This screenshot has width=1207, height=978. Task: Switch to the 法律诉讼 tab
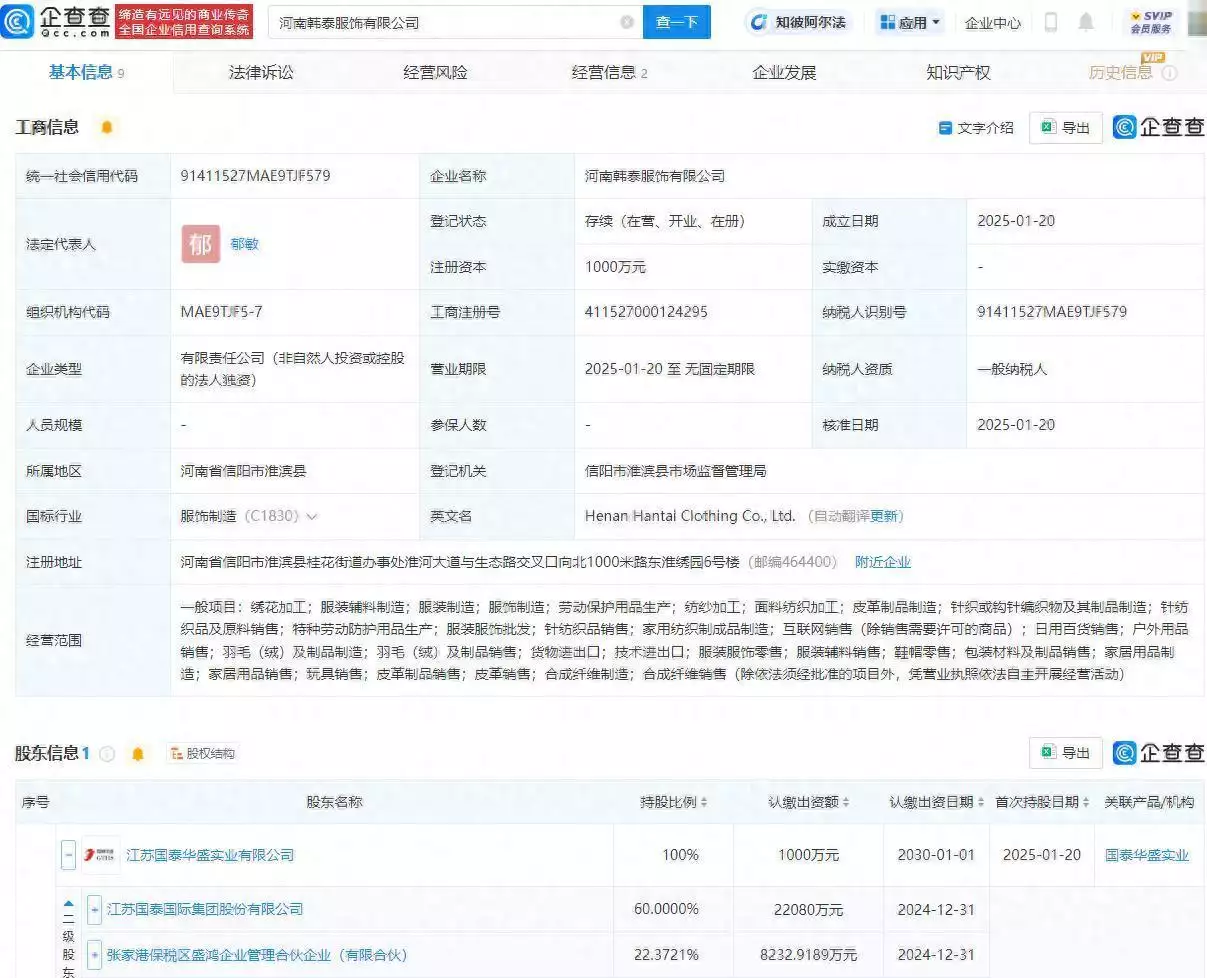(x=261, y=72)
